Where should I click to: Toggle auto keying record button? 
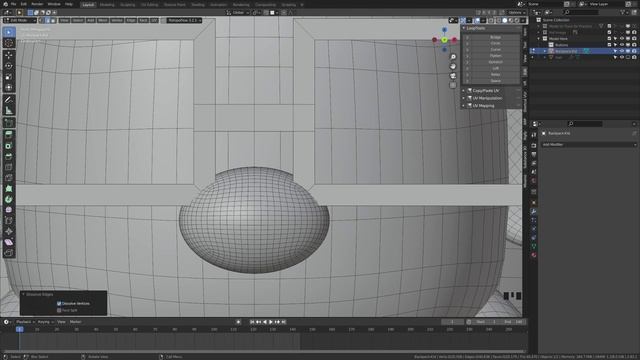tap(238, 322)
